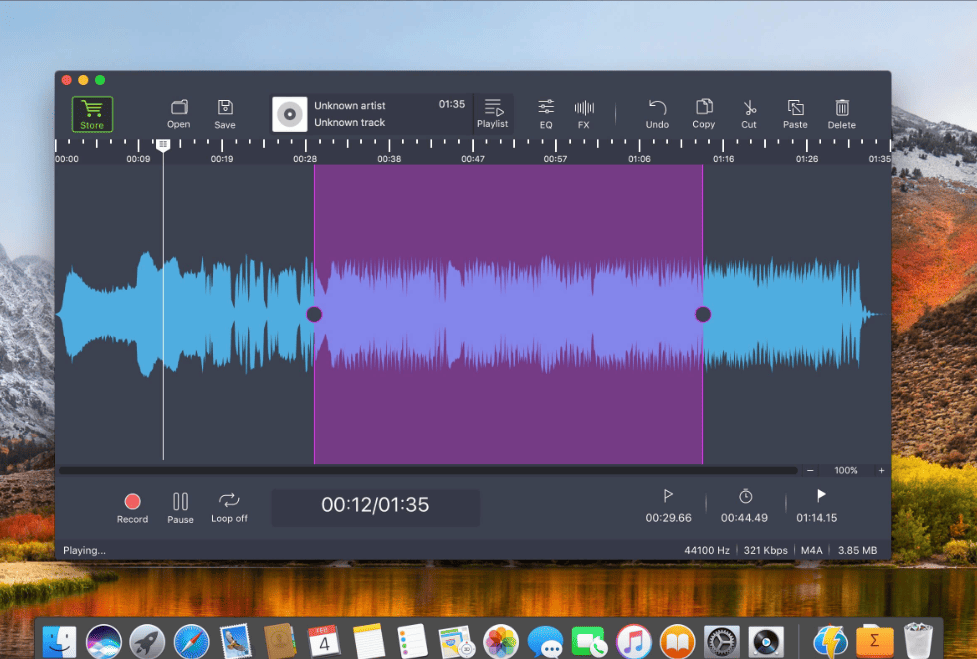
Task: Click the selection start play marker 00:29.66
Action: (669, 506)
